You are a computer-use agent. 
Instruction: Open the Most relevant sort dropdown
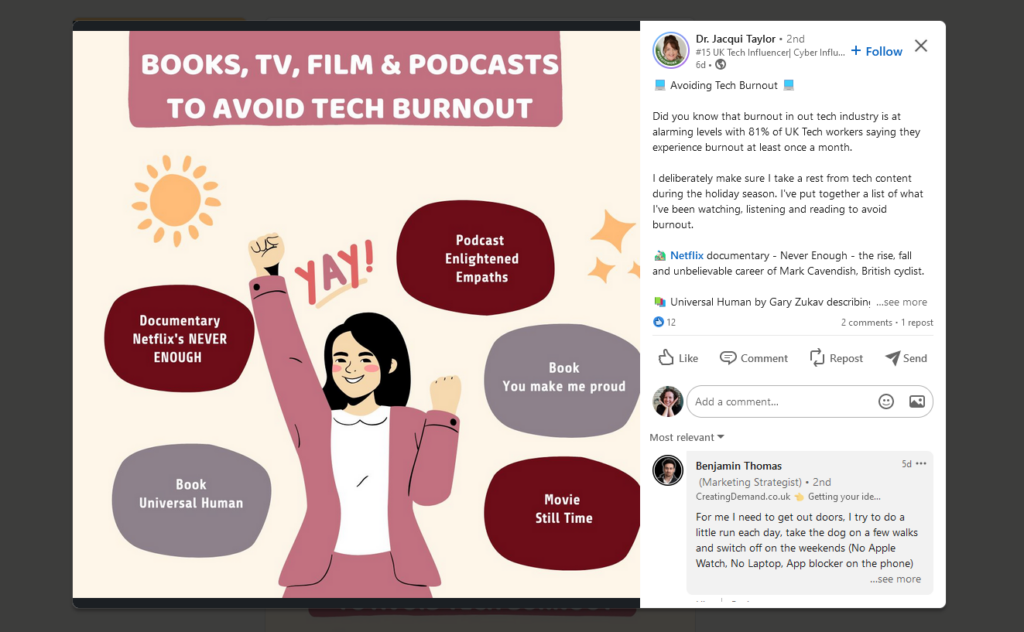coord(686,437)
